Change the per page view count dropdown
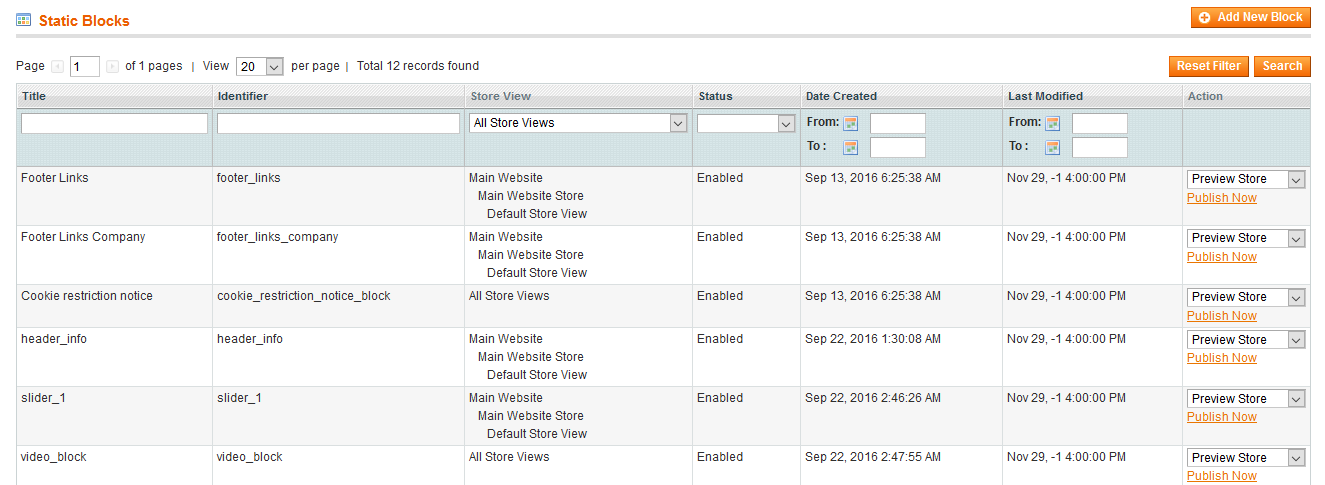This screenshot has width=1325, height=485. pos(260,67)
